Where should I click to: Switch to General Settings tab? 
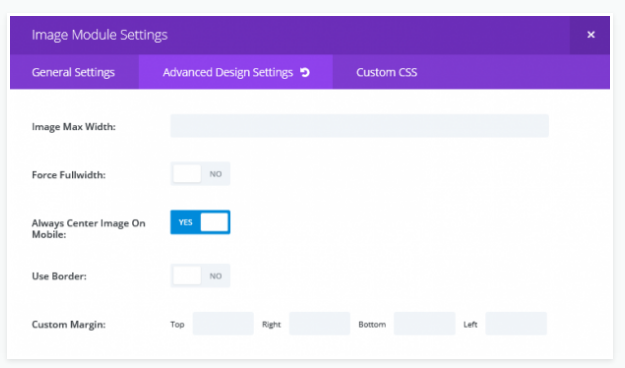pyautogui.click(x=73, y=72)
